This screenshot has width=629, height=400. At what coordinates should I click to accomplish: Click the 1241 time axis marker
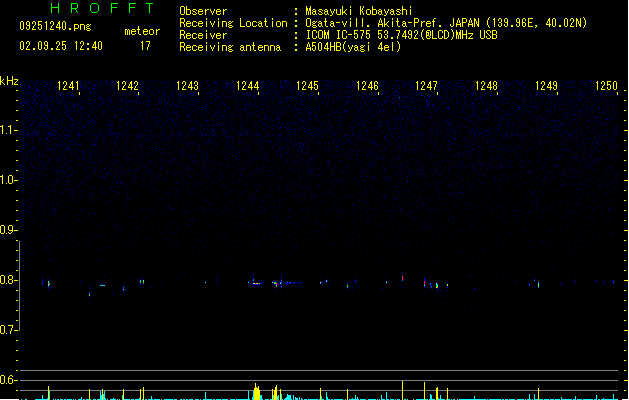coord(68,86)
